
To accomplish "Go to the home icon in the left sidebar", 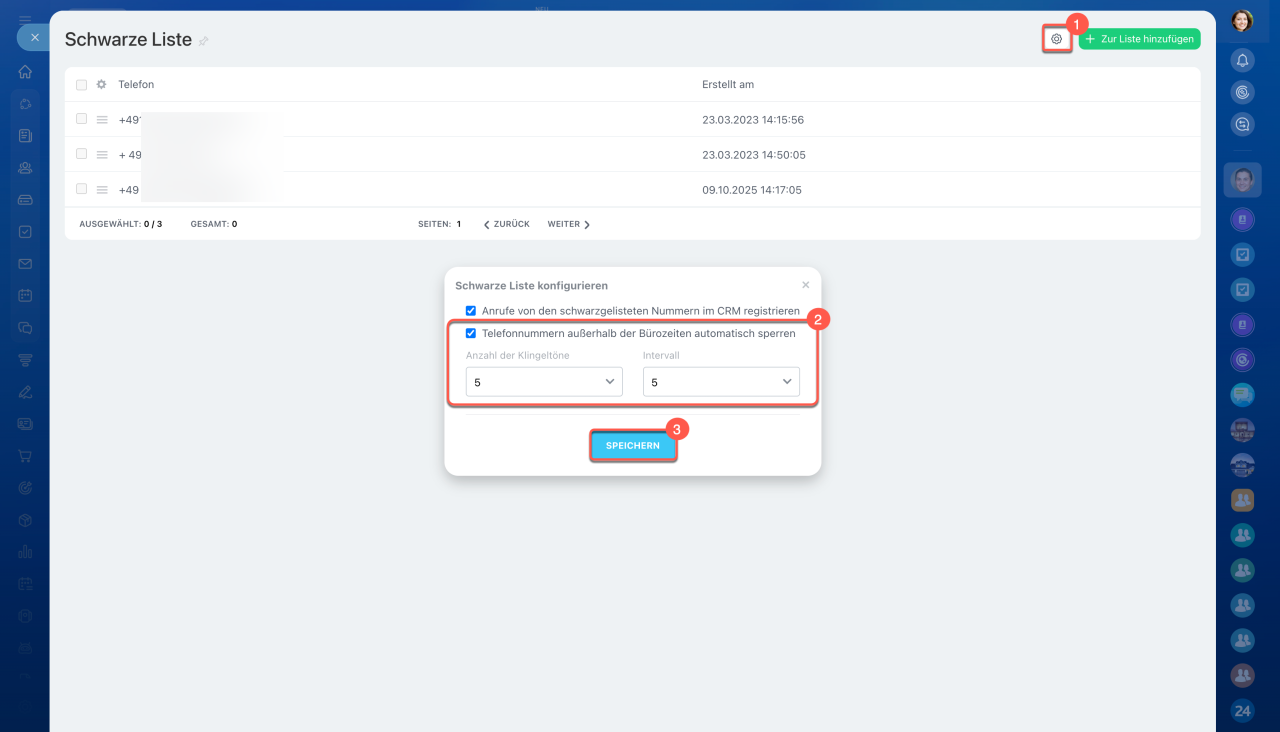I will tap(25, 72).
